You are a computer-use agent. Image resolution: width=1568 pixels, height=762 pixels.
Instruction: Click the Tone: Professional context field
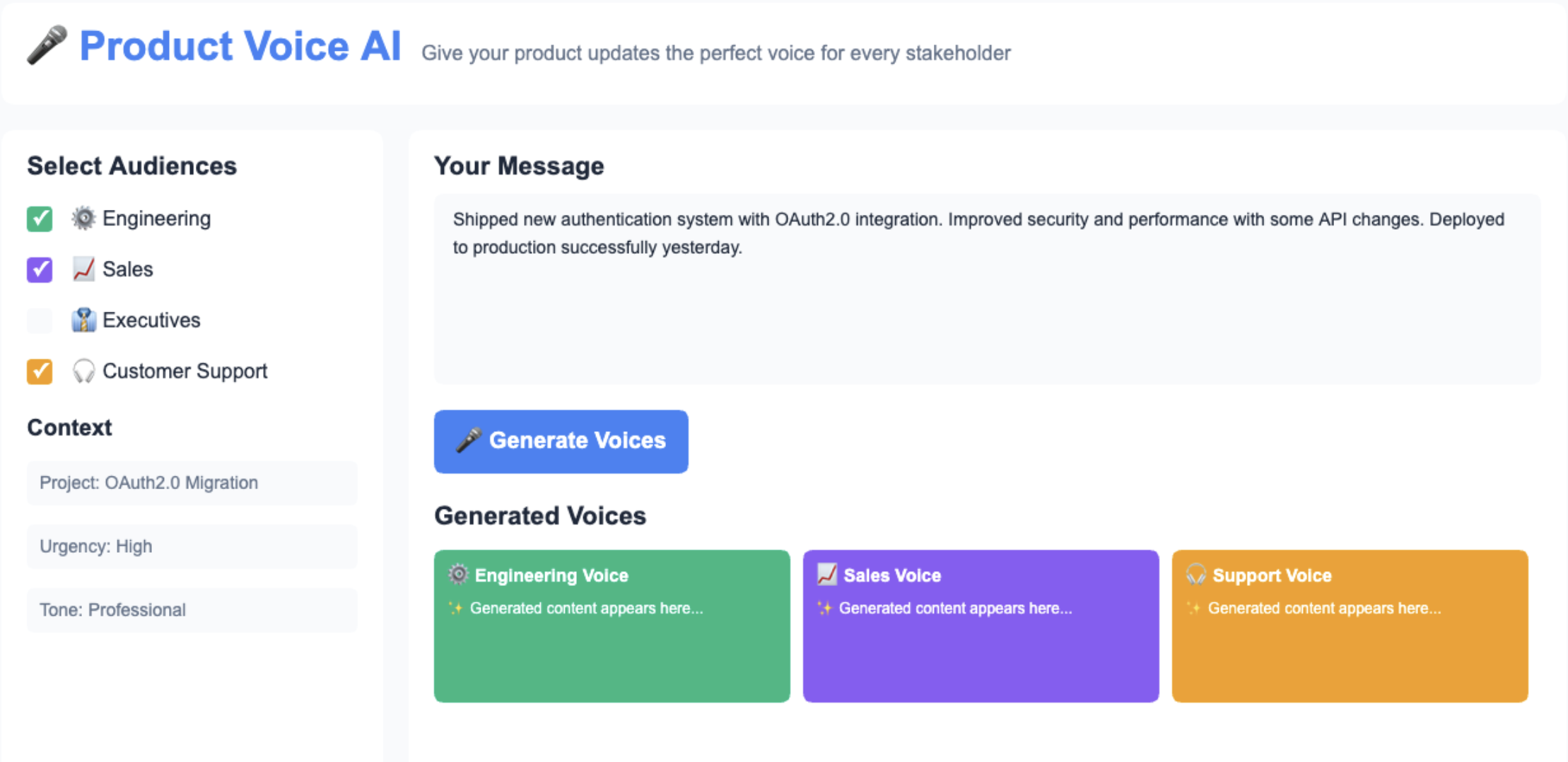[x=192, y=609]
